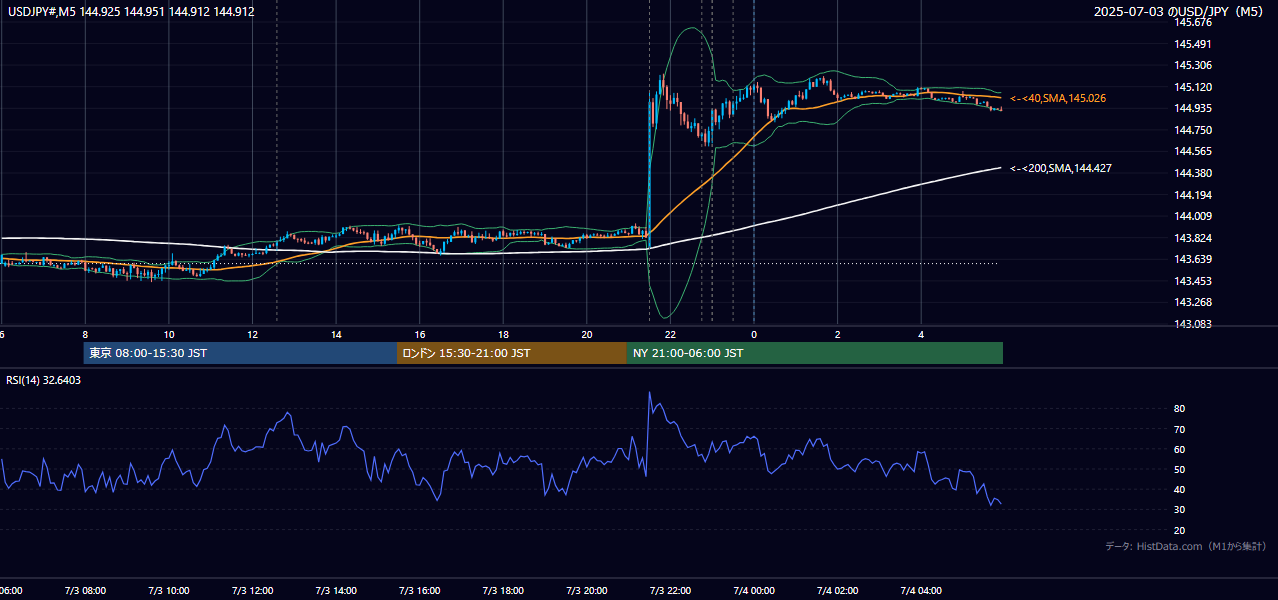Click price axis label 143.453
1278x600 pixels.
[x=1193, y=281]
